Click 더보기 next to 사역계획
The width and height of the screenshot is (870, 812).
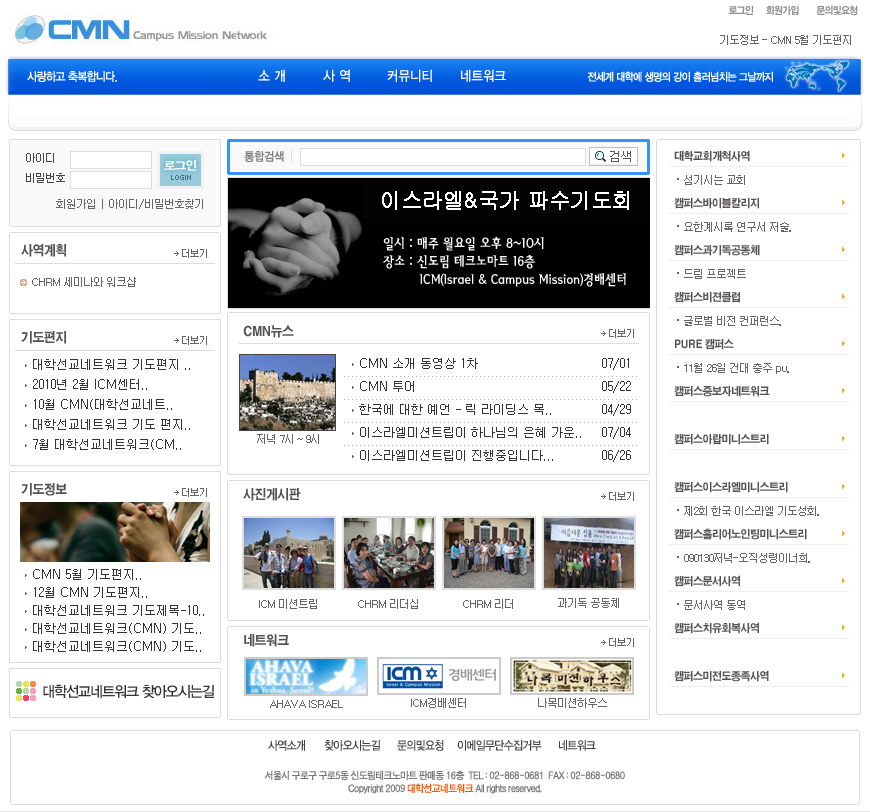pyautogui.click(x=191, y=253)
